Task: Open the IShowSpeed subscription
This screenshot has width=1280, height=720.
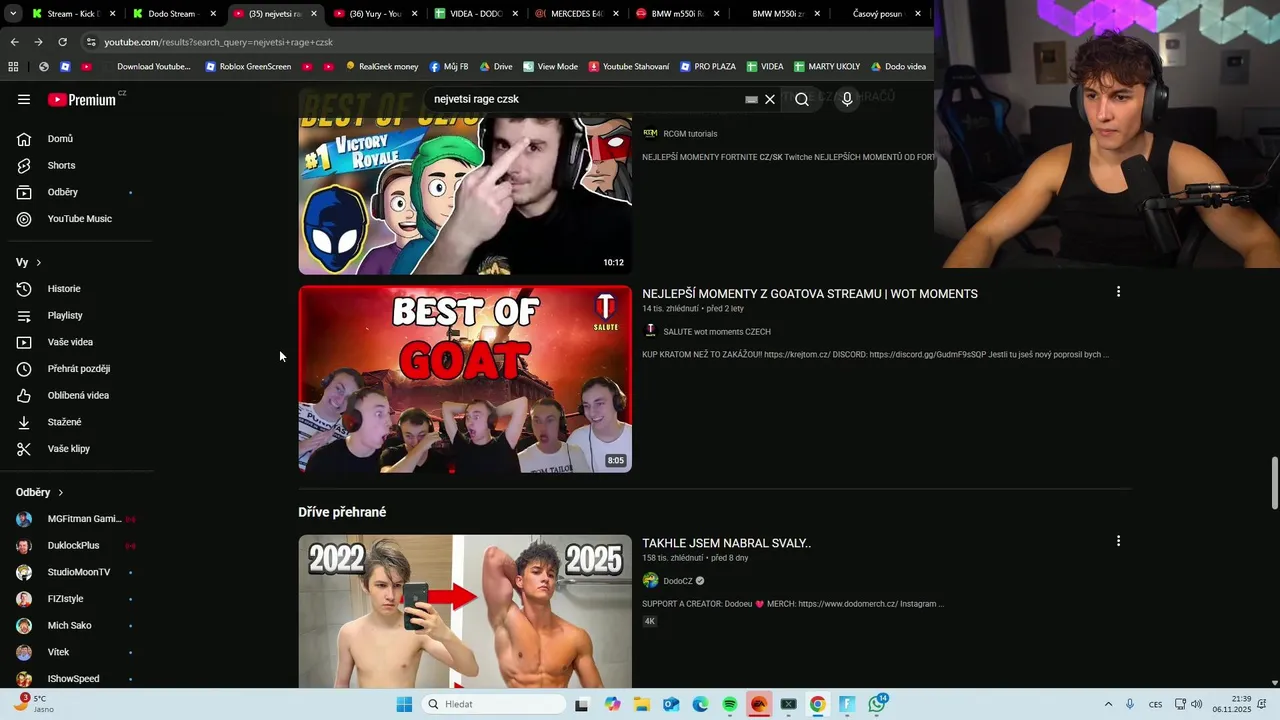Action: click(76, 679)
